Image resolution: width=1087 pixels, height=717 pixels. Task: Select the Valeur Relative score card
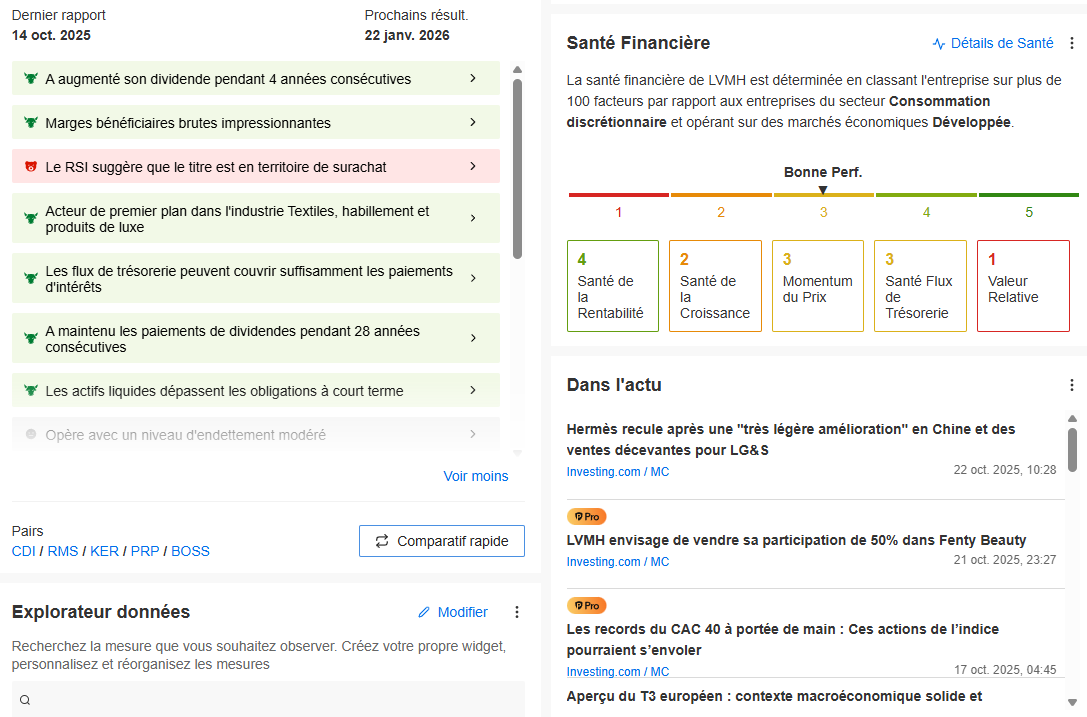pos(1022,286)
